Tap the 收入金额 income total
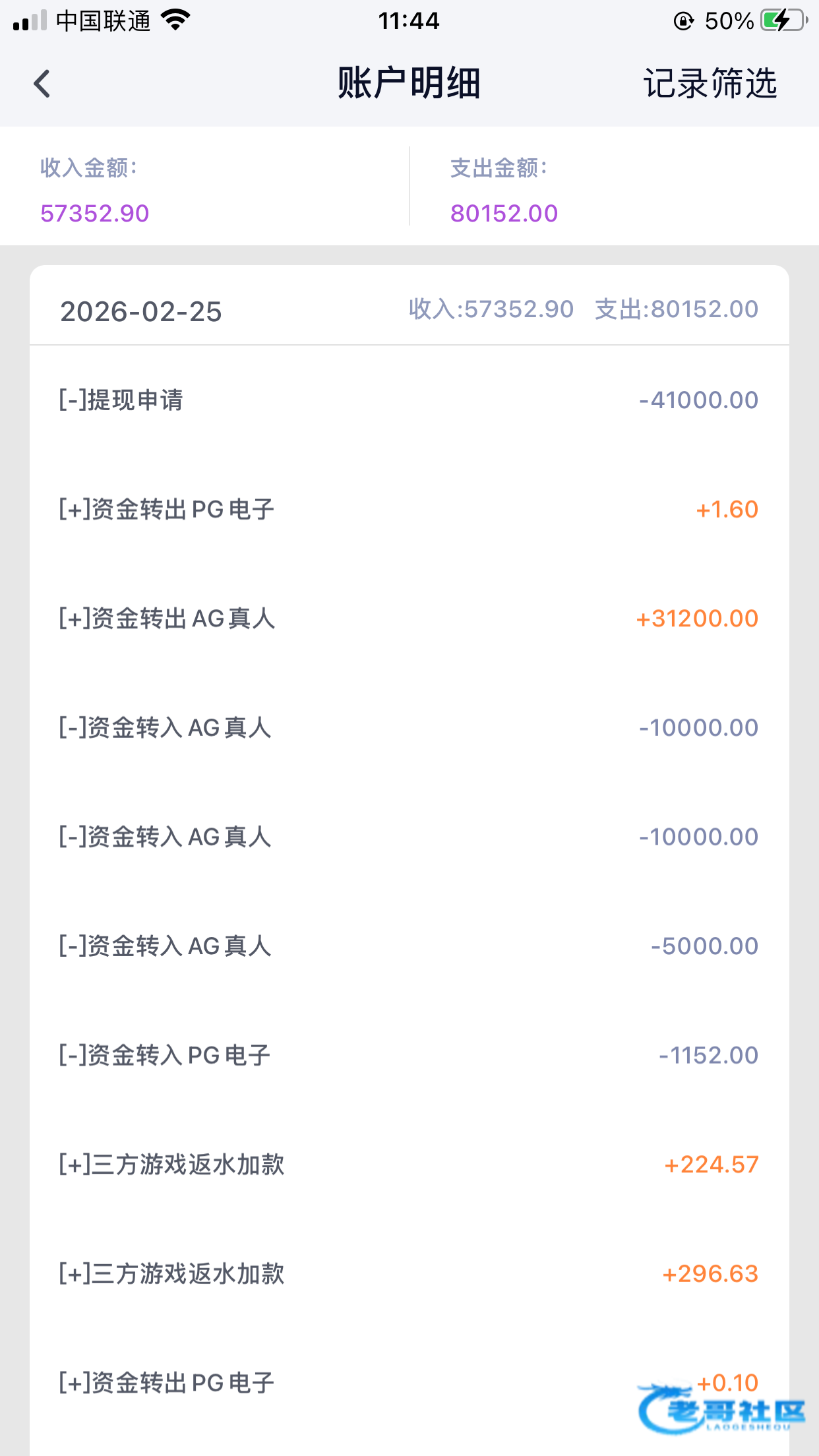Image resolution: width=819 pixels, height=1456 pixels. 95,213
